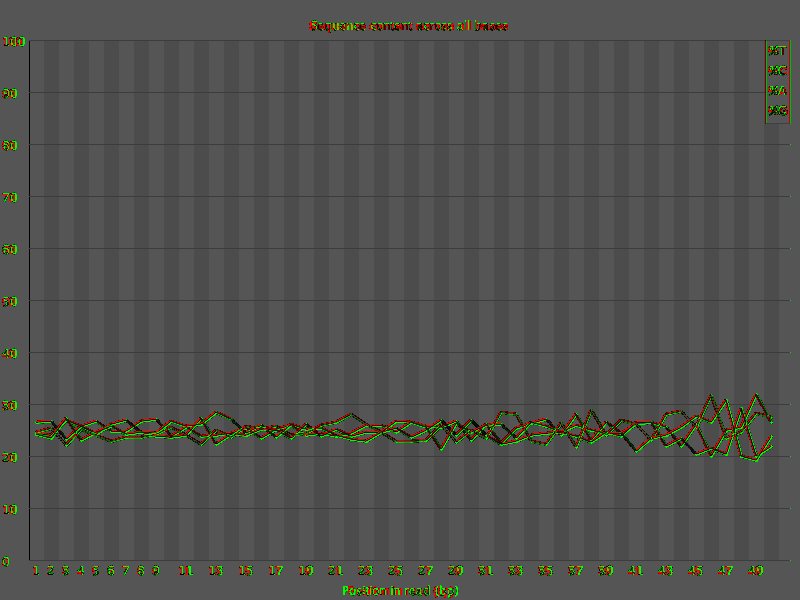
Task: Click the 50 label on the y-axis
Action: 10,302
